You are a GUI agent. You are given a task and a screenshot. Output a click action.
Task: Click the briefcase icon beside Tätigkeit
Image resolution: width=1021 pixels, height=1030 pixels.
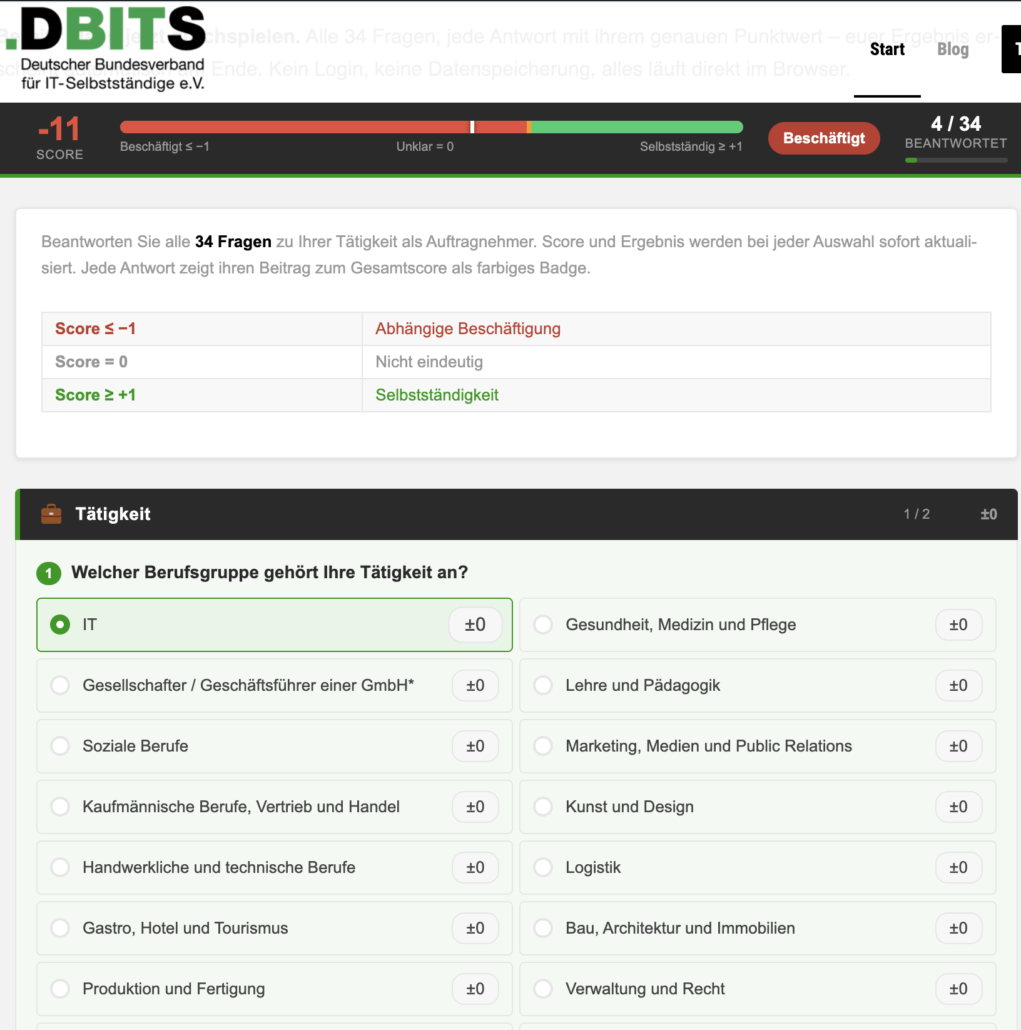(51, 514)
